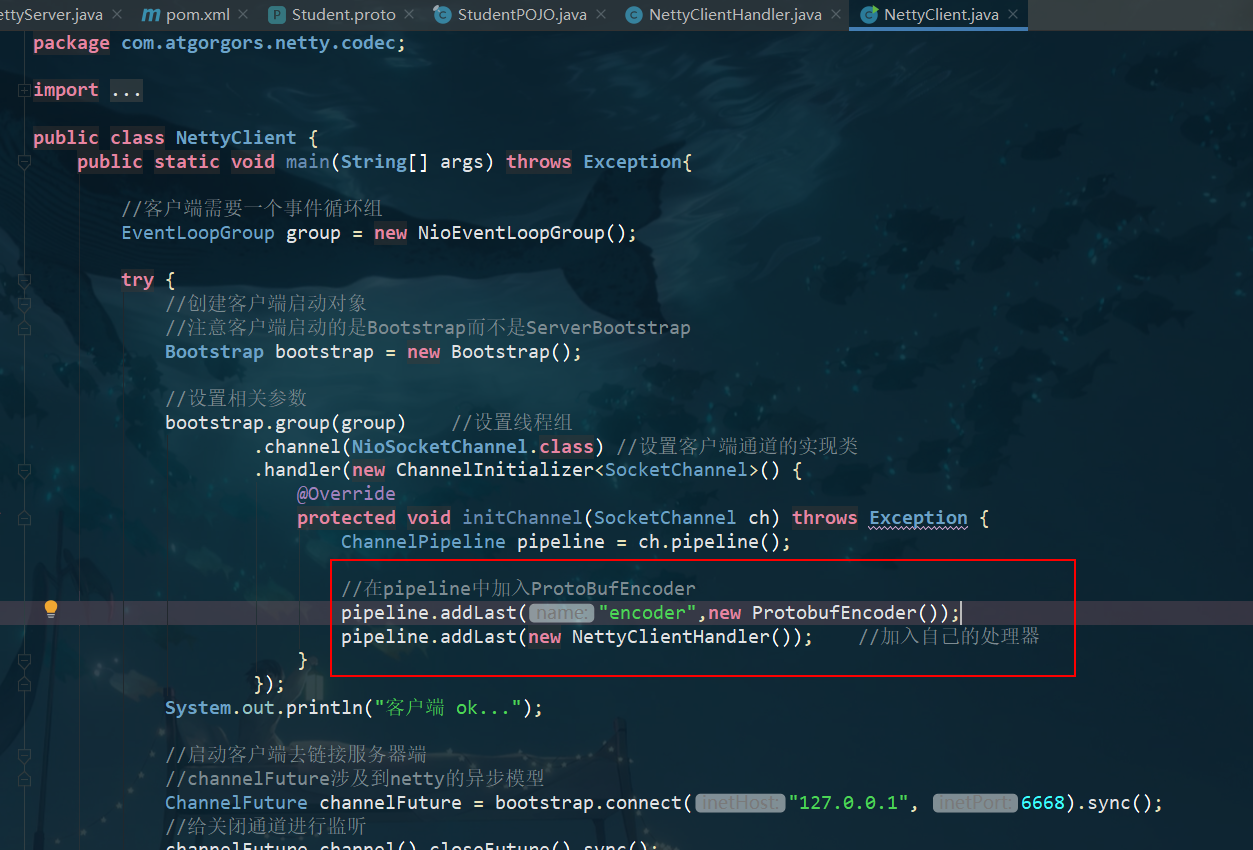Click the 'inetPort:' parameter hint

click(975, 803)
